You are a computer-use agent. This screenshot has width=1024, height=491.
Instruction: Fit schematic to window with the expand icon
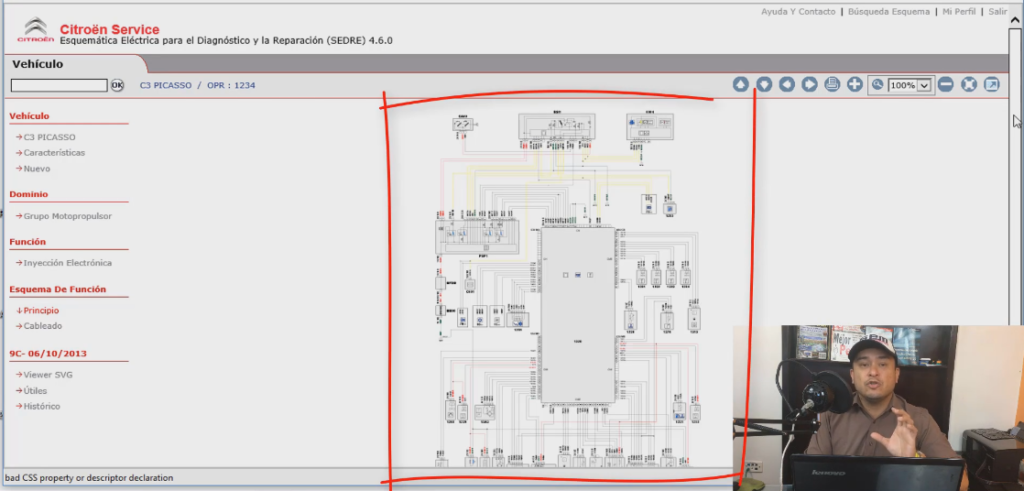coord(968,84)
